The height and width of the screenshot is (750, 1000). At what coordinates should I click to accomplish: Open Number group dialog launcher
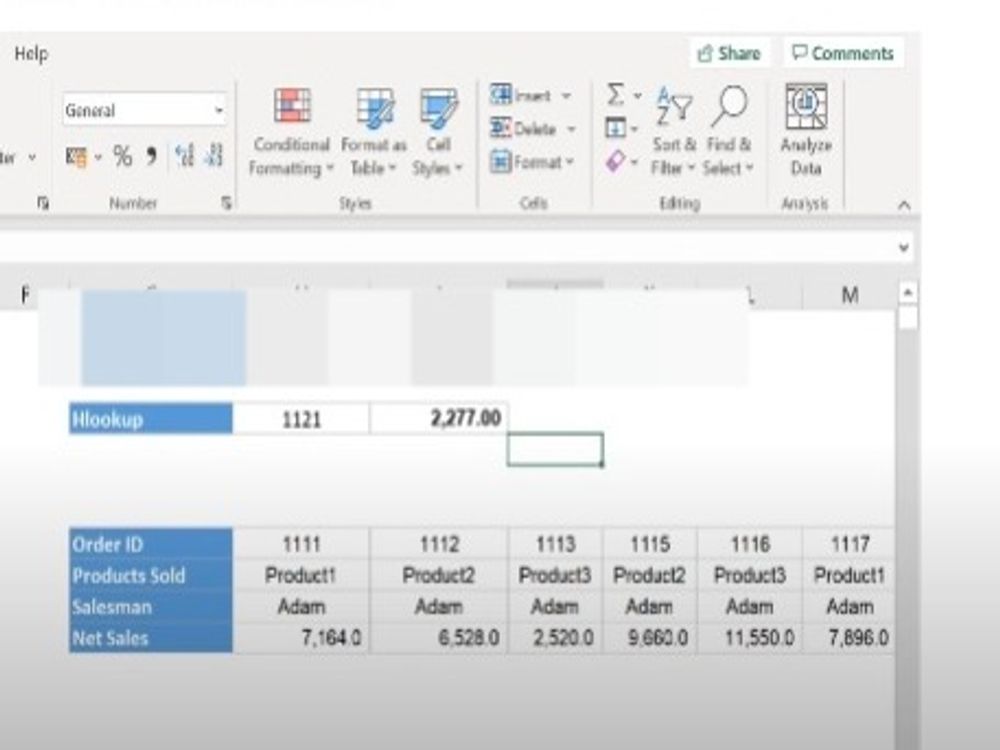[x=226, y=203]
